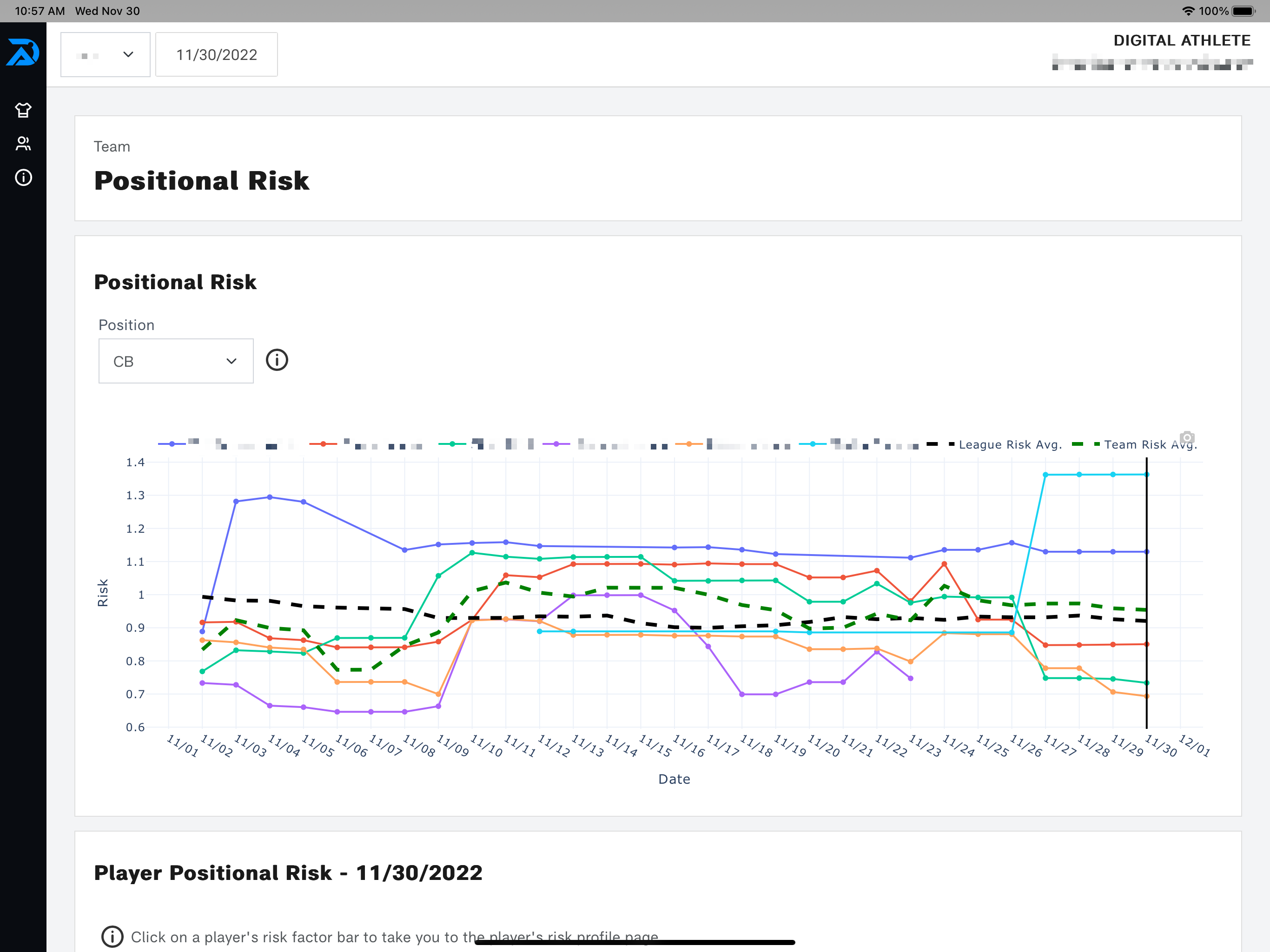The width and height of the screenshot is (1270, 952).
Task: Click the 'Date' axis label
Action: pyautogui.click(x=674, y=779)
